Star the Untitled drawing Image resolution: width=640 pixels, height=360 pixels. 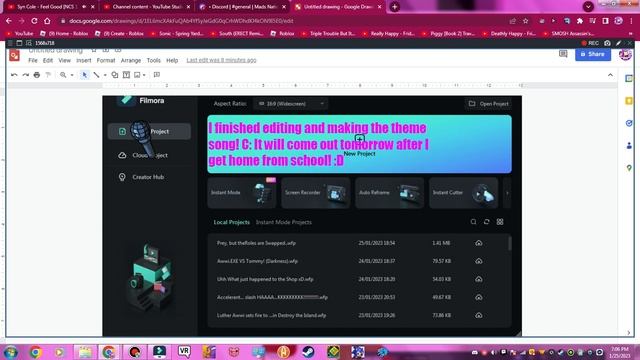tap(94, 51)
